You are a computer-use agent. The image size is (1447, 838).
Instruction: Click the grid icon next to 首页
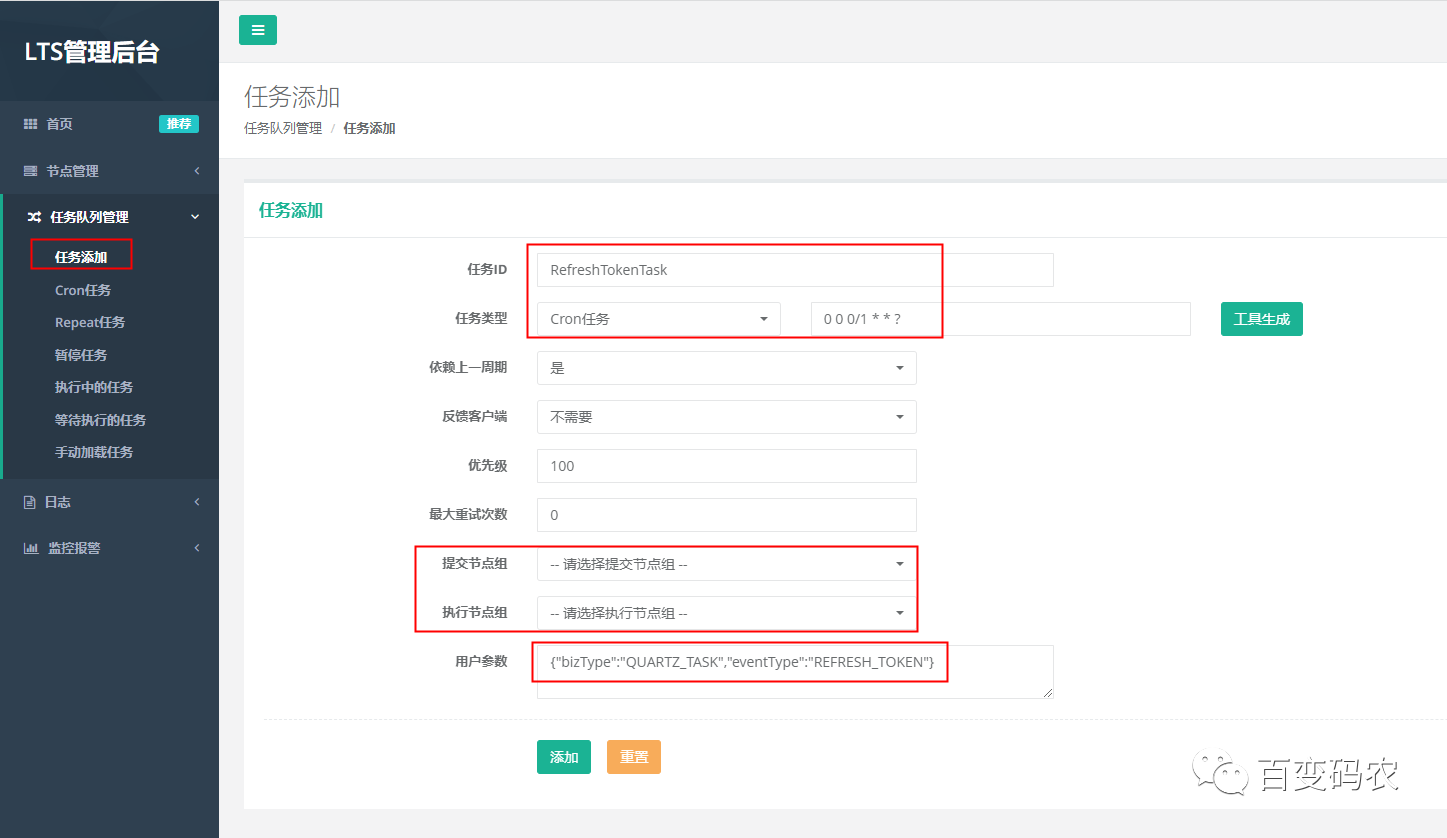pyautogui.click(x=30, y=124)
